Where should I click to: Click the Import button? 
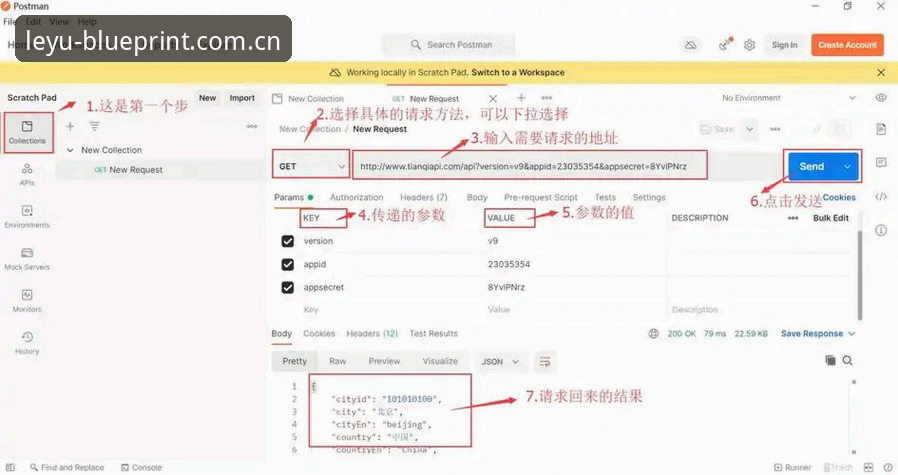(x=242, y=98)
